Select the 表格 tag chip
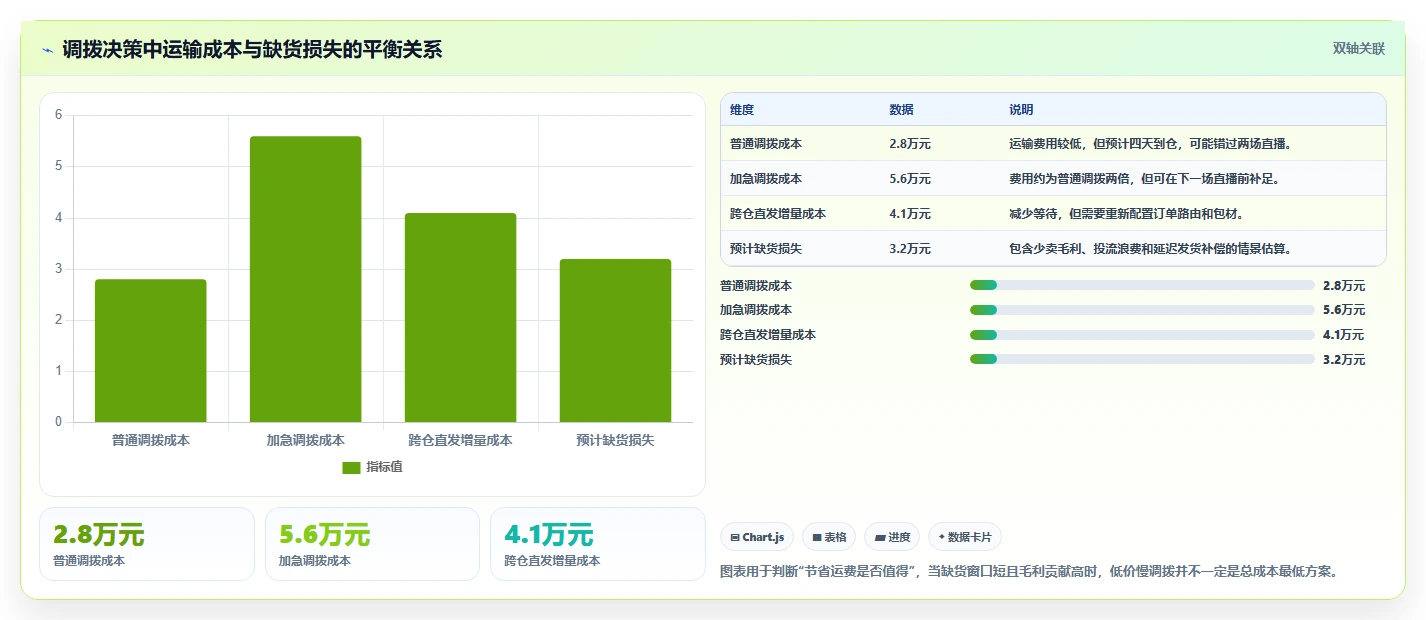The width and height of the screenshot is (1426, 620). pos(829,537)
